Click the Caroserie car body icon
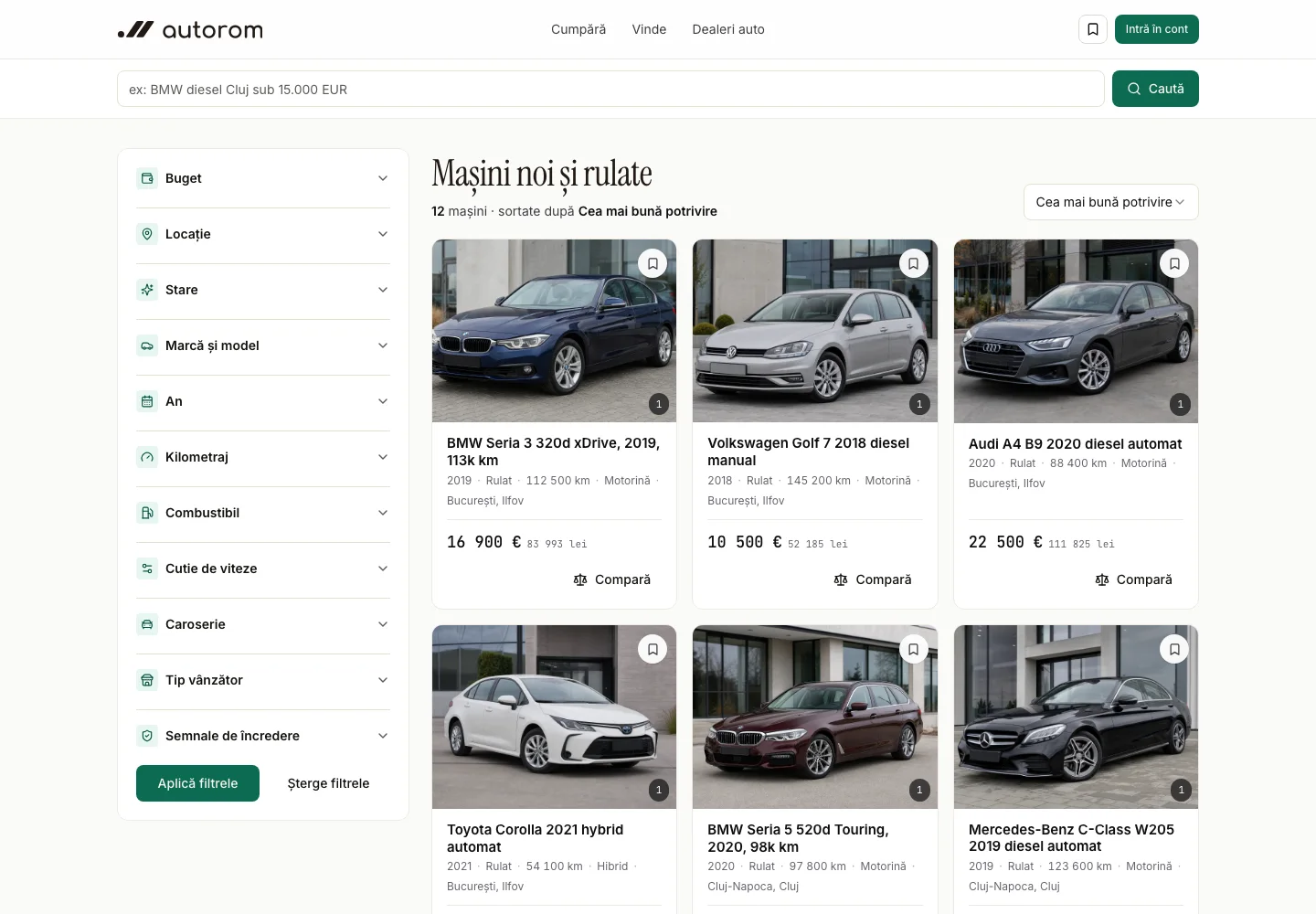Screen dimensions: 1316x914 pos(147,624)
